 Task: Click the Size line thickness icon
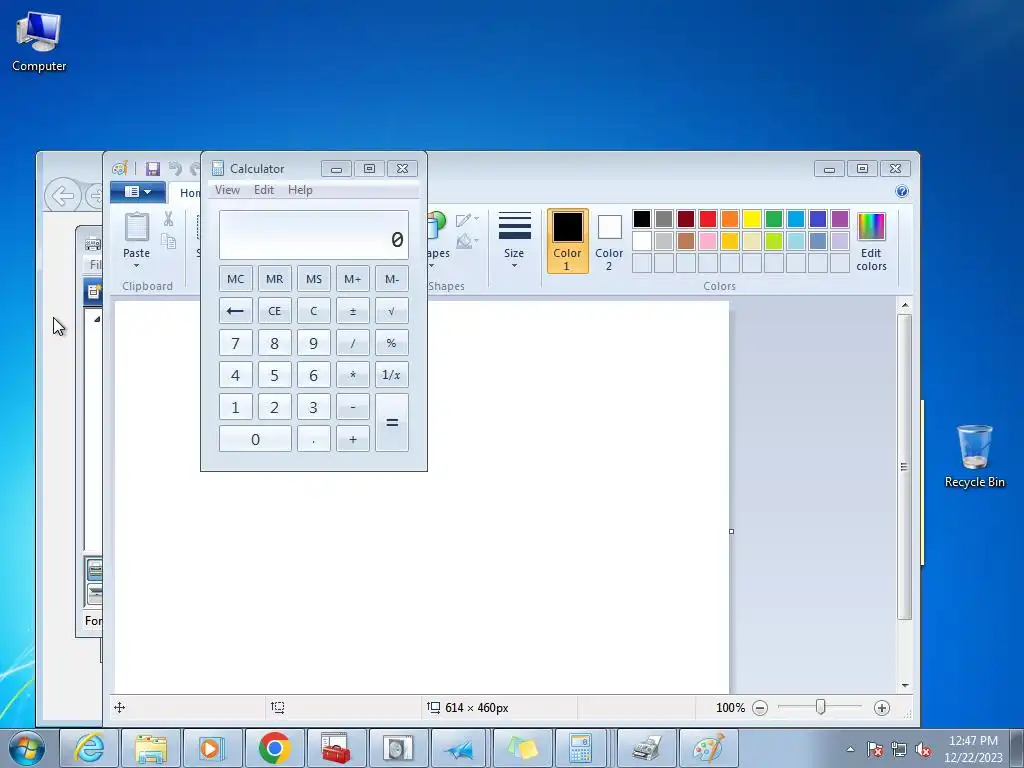pos(514,226)
